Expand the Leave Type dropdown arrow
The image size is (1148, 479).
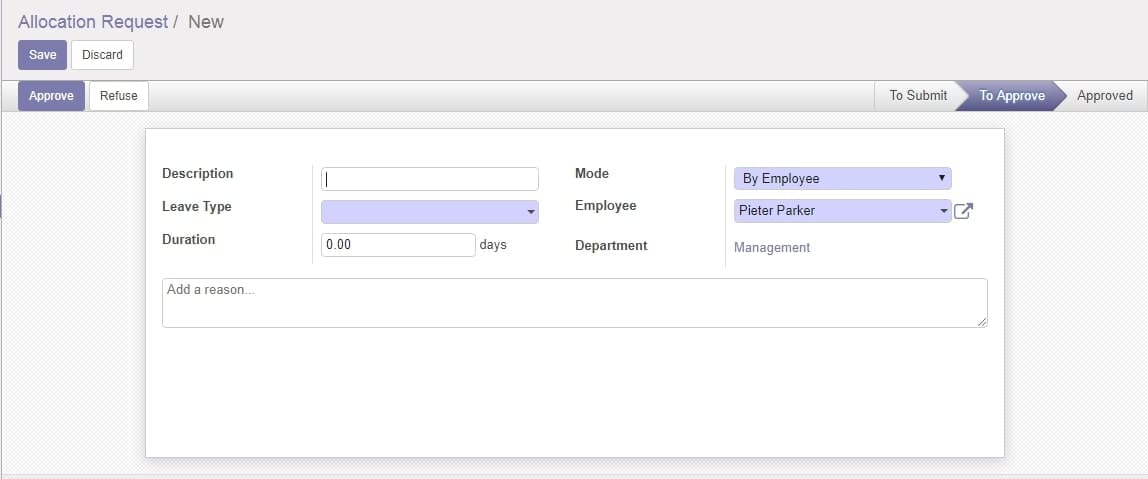tap(530, 212)
